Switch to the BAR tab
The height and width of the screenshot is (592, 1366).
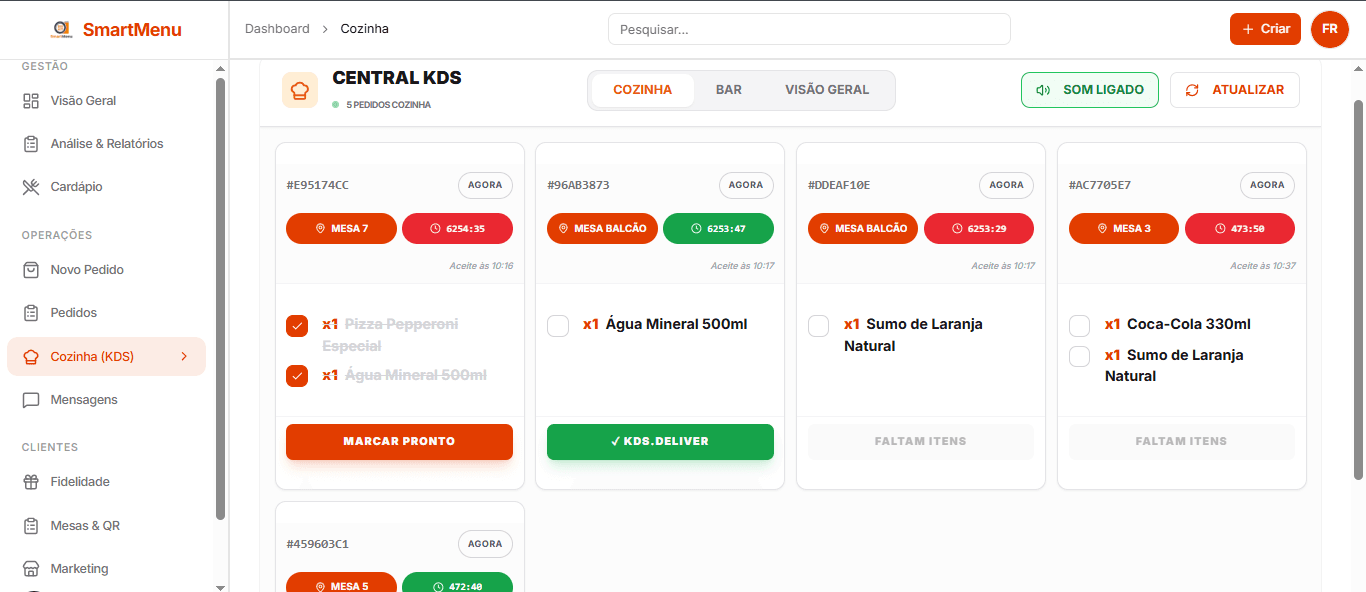(x=728, y=90)
